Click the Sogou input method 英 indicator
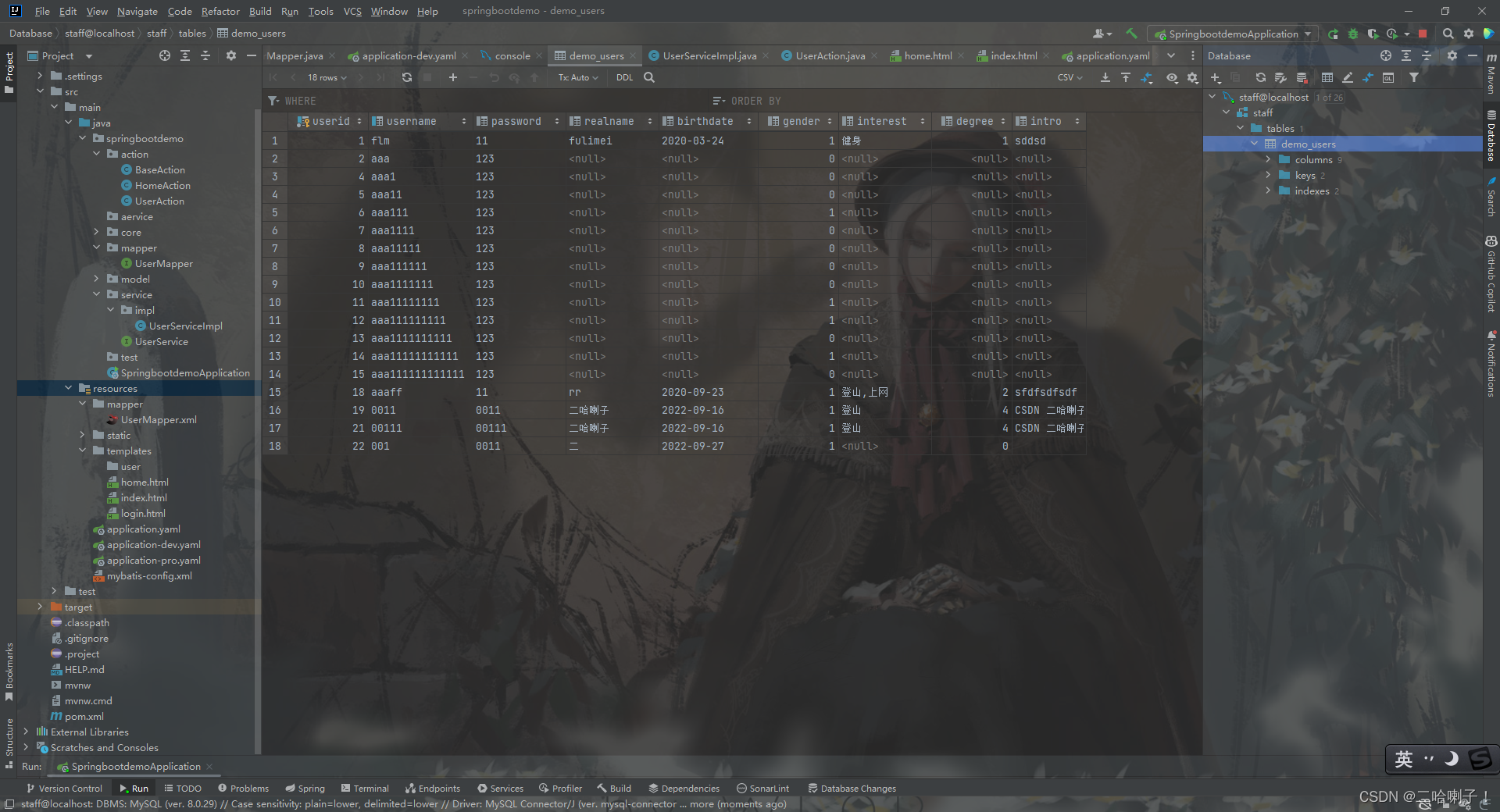This screenshot has width=1500, height=812. pos(1404,759)
